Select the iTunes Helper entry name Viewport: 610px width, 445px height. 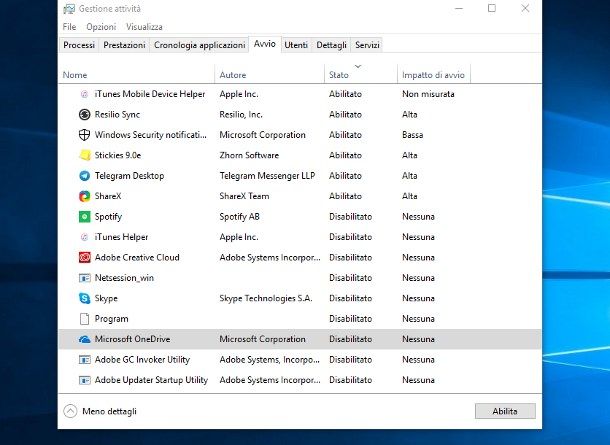click(x=121, y=237)
